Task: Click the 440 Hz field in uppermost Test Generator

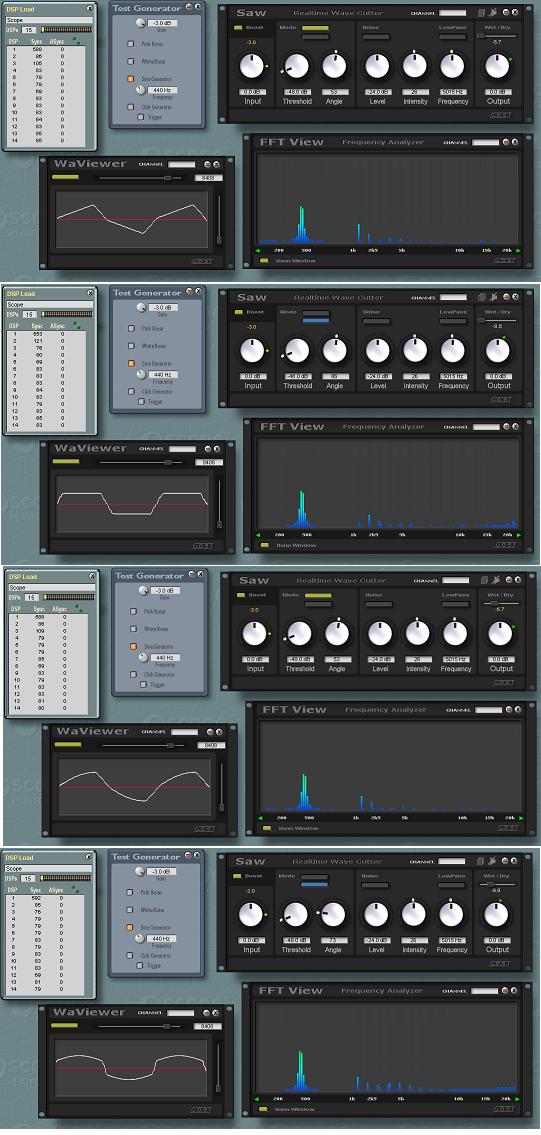Action: [x=161, y=90]
